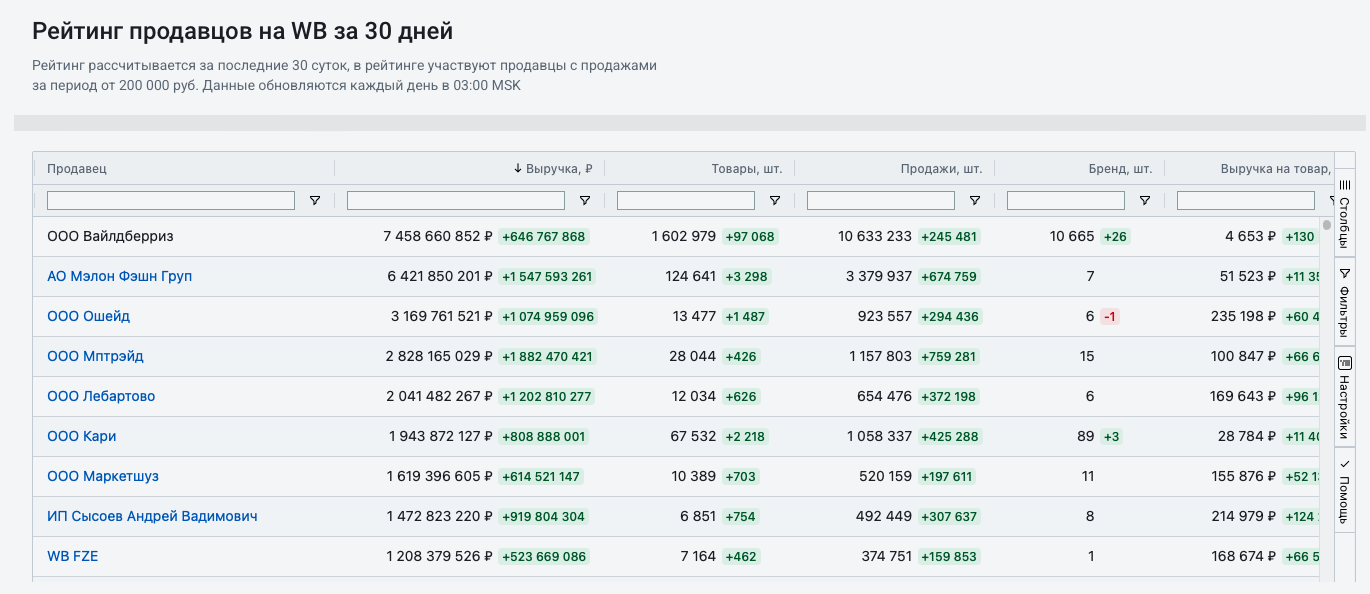Click the ИП Сысоев Андрей Вадимович link
The width and height of the screenshot is (1370, 594).
click(x=152, y=516)
